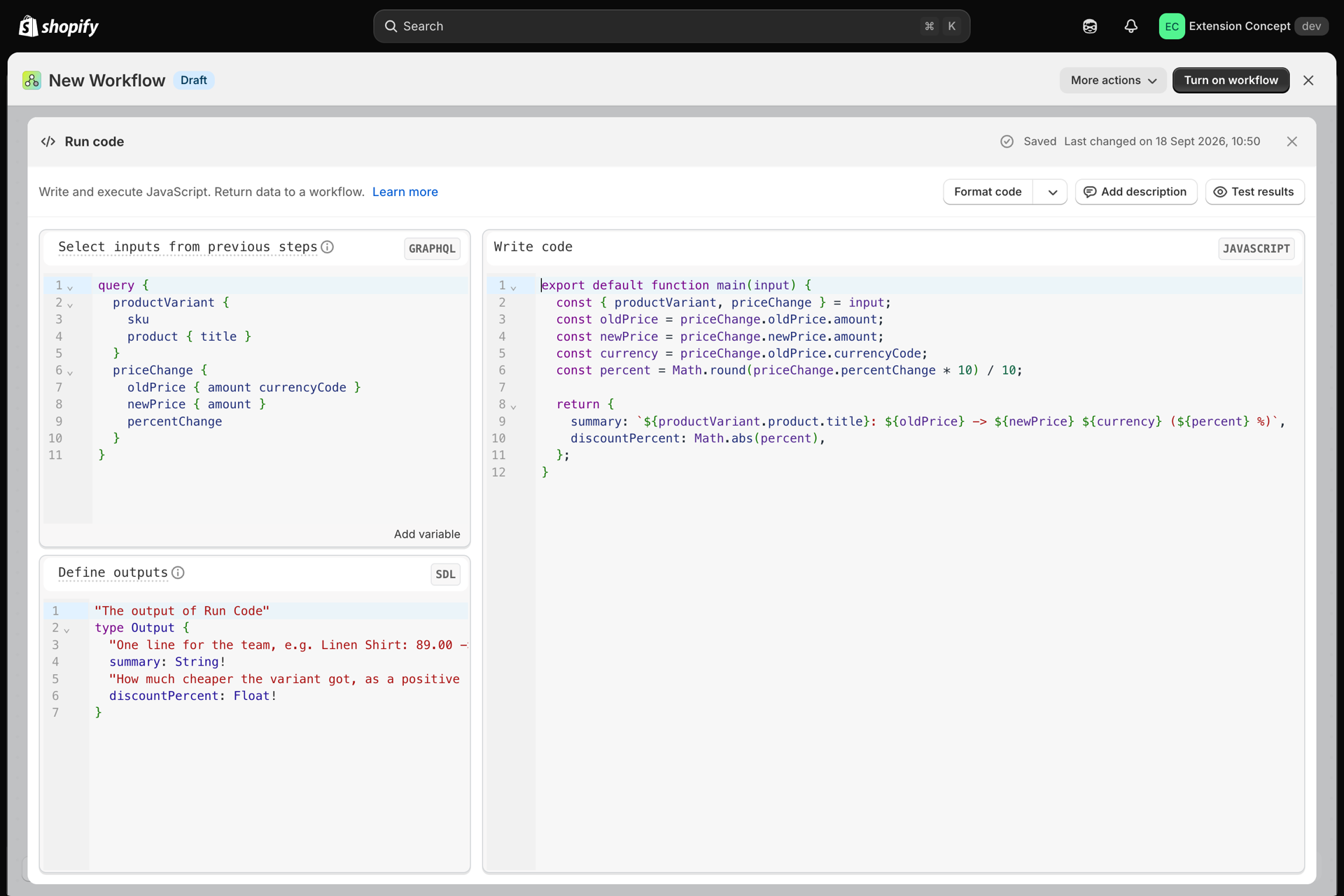Click 'discountPercent: Math.abs(percent)' line
Screen dimensions: 1344x896
698,438
